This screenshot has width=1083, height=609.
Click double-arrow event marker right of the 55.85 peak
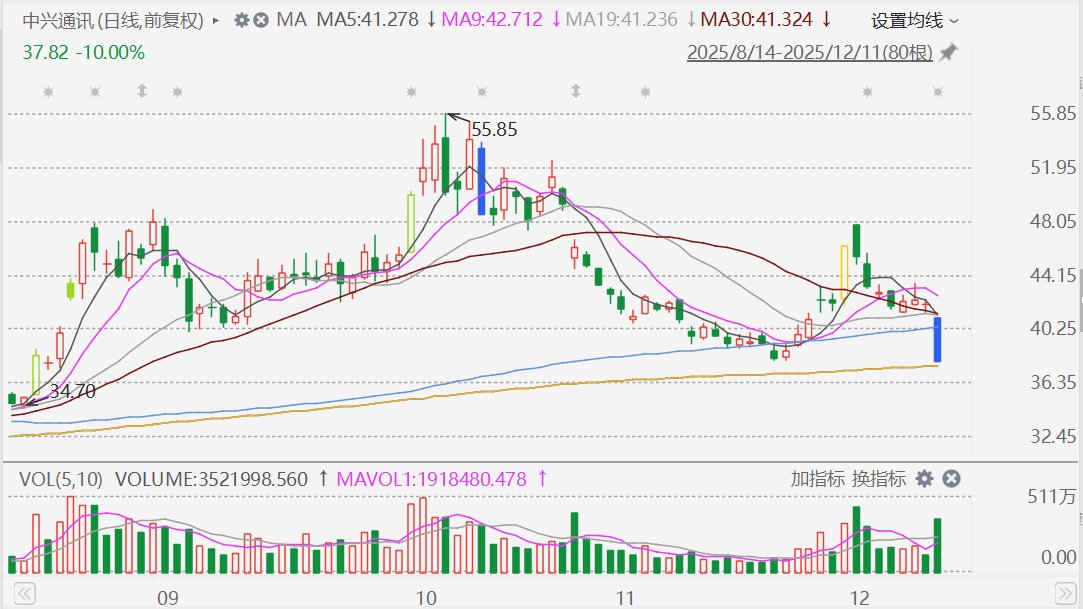pos(576,92)
